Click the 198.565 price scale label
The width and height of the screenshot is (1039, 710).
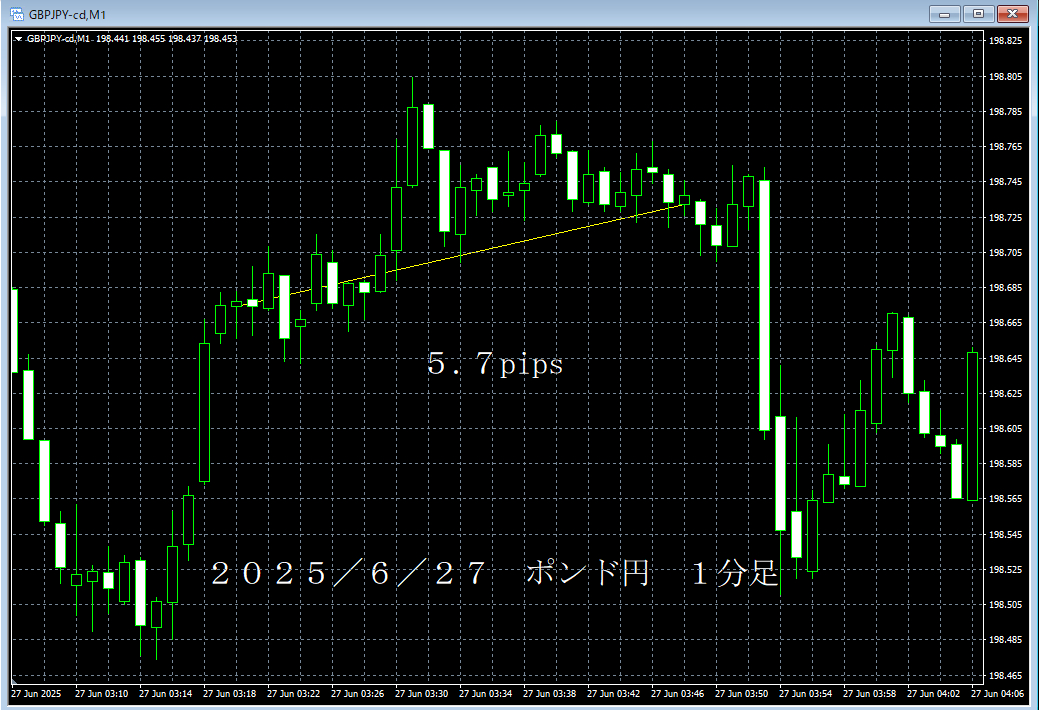[1005, 499]
